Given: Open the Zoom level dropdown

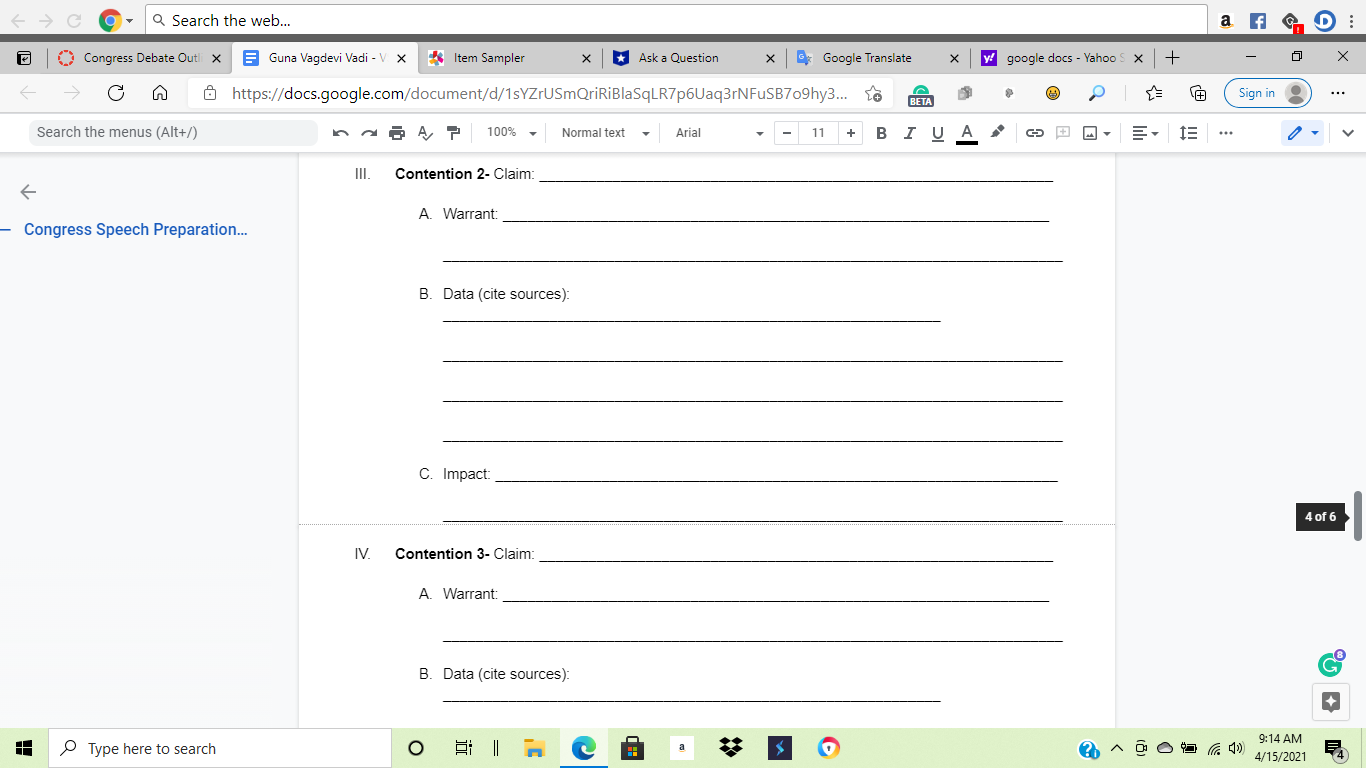Looking at the screenshot, I should pyautogui.click(x=510, y=132).
